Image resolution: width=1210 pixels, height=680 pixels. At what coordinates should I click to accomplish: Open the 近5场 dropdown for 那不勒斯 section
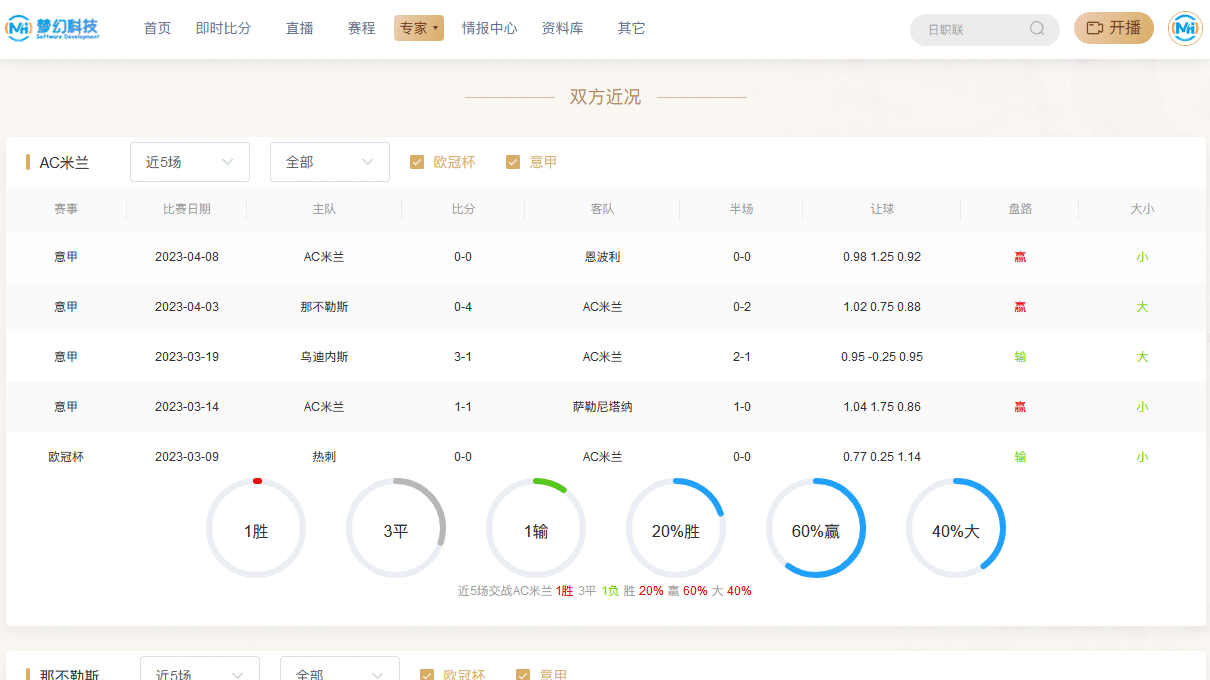pyautogui.click(x=200, y=668)
